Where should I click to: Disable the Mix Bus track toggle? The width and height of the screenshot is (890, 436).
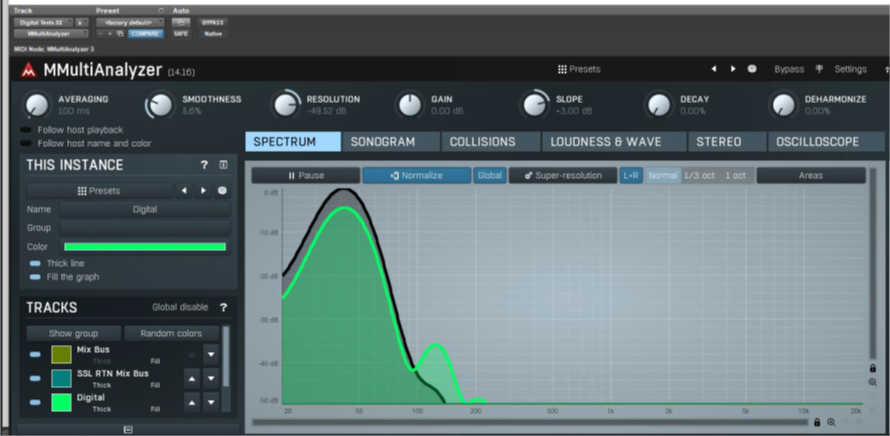tap(35, 354)
